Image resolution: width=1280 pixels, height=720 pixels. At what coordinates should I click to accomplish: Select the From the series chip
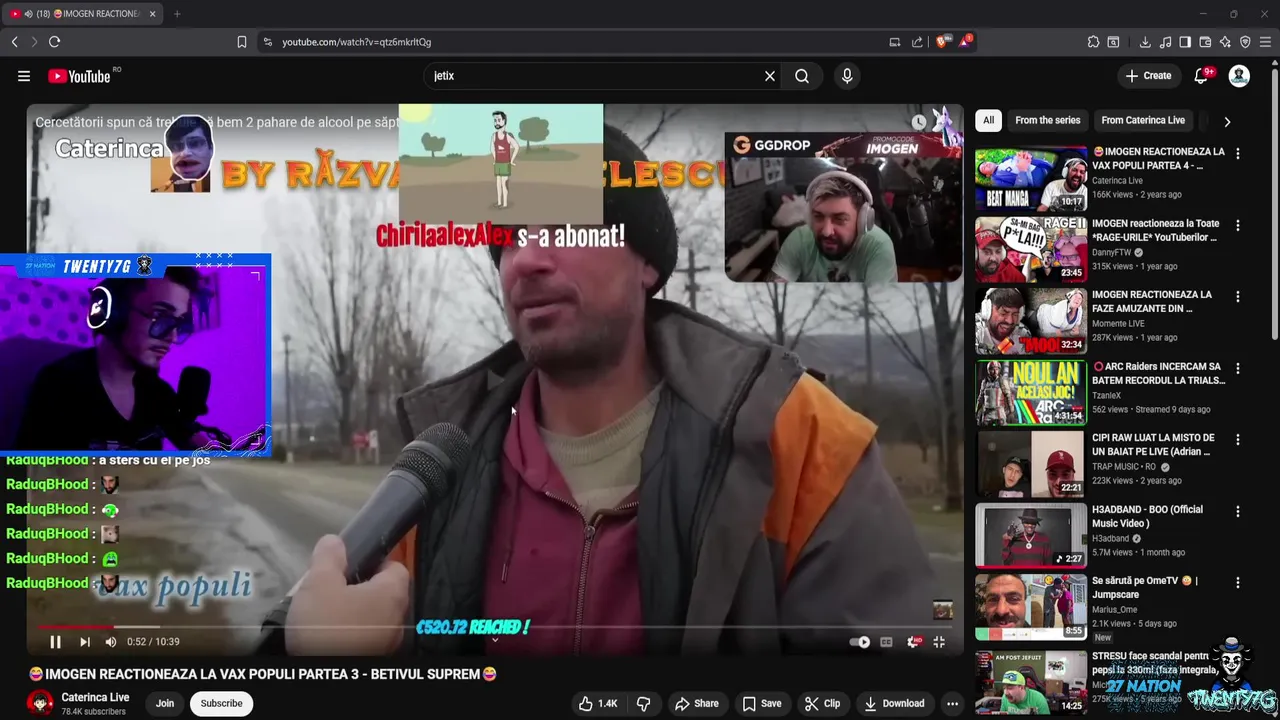[x=1047, y=120]
